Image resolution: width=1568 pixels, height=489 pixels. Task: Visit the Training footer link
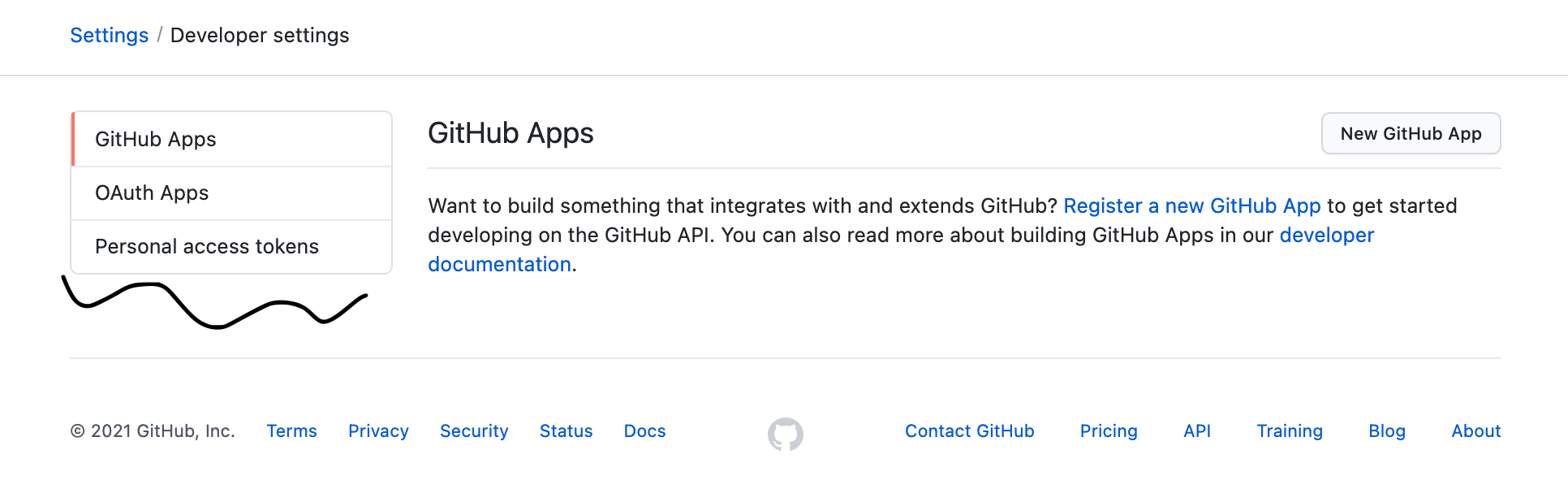[1289, 431]
